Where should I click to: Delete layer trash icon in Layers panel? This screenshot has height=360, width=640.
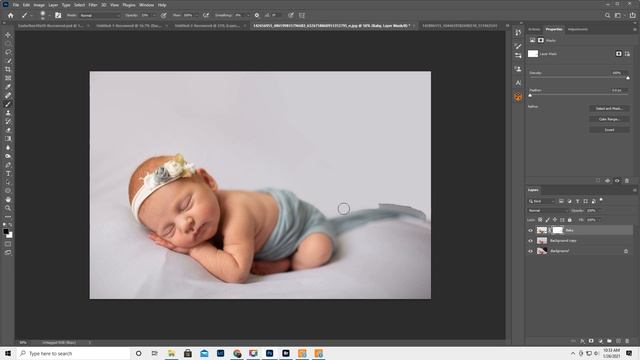(627, 341)
